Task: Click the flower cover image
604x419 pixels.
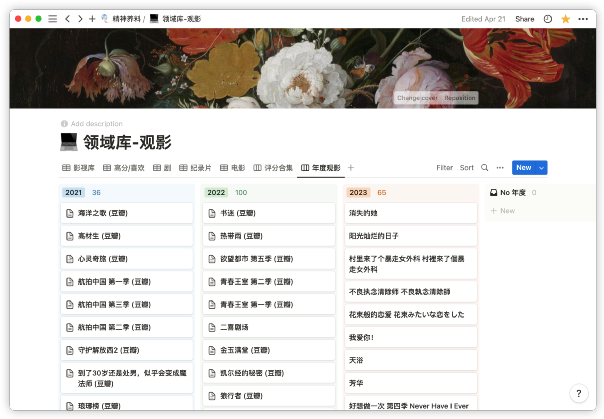Action: (x=303, y=68)
